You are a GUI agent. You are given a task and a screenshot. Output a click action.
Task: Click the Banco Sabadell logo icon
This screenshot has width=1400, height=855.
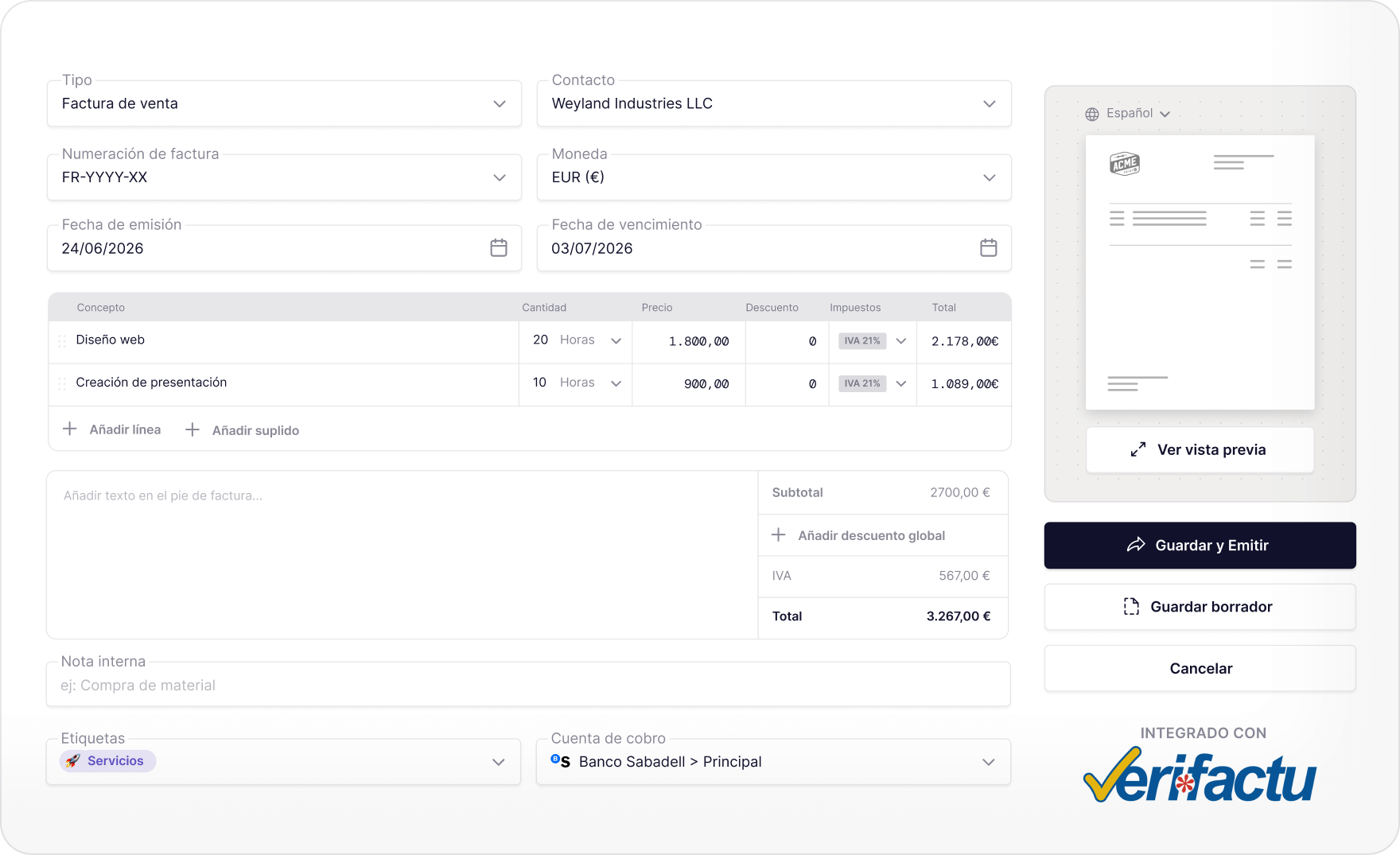click(x=560, y=761)
